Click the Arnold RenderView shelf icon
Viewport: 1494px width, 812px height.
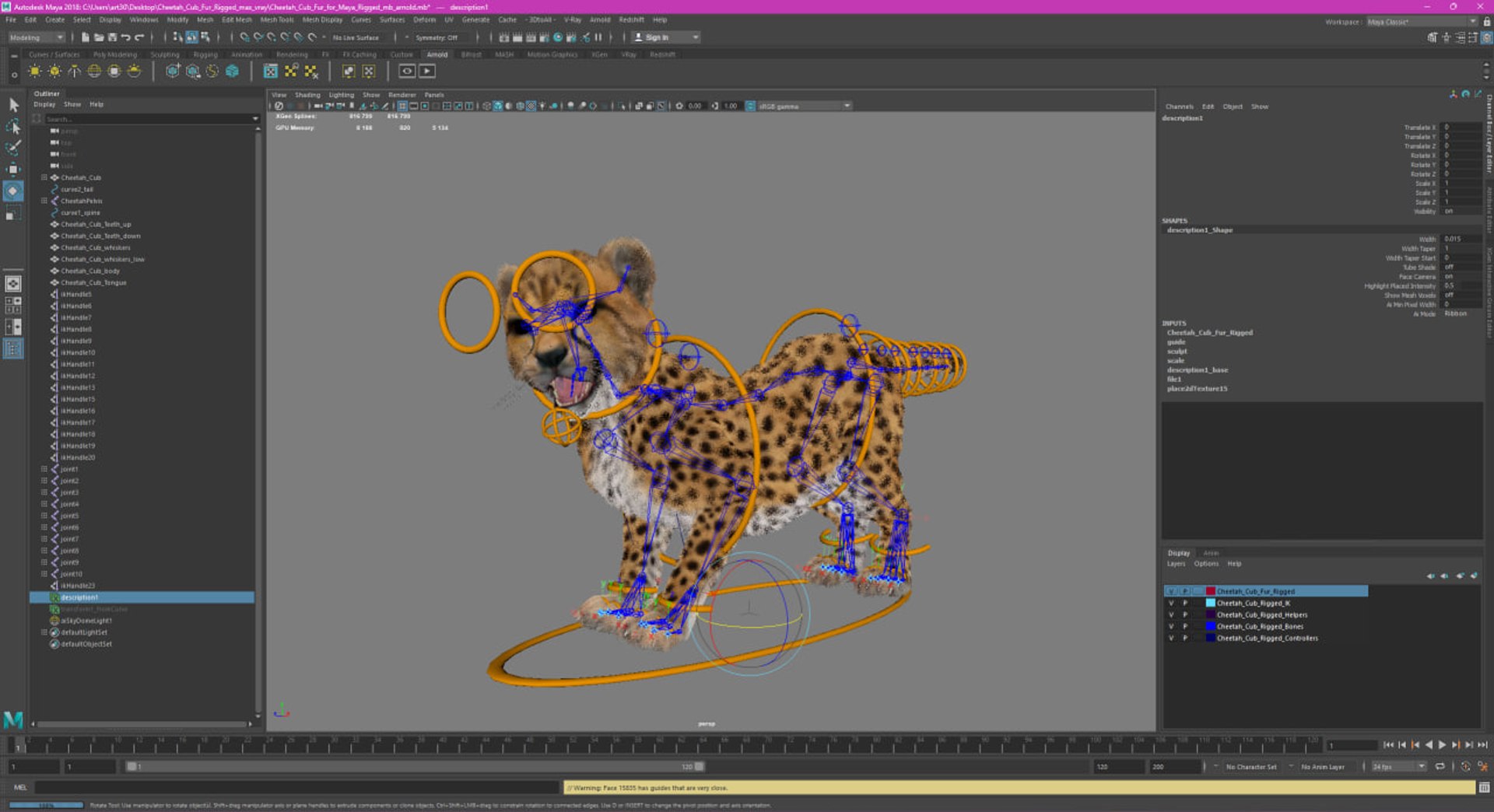(407, 72)
